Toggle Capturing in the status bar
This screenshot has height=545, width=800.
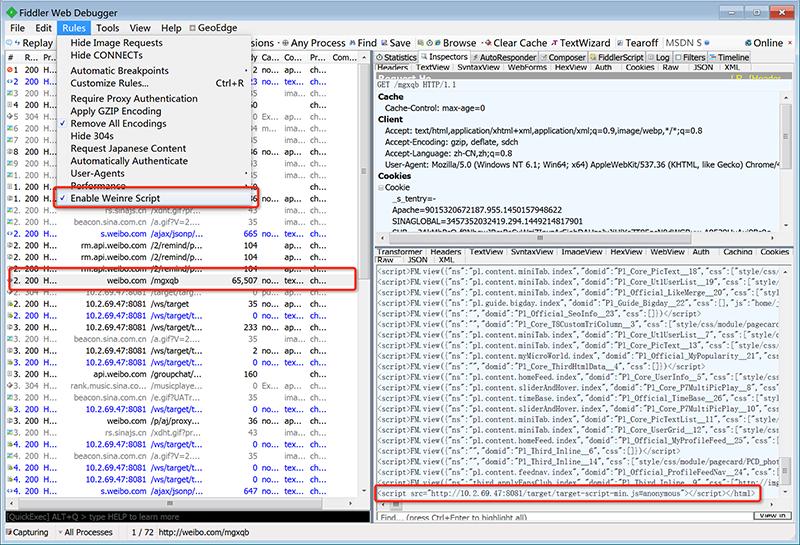(x=28, y=532)
